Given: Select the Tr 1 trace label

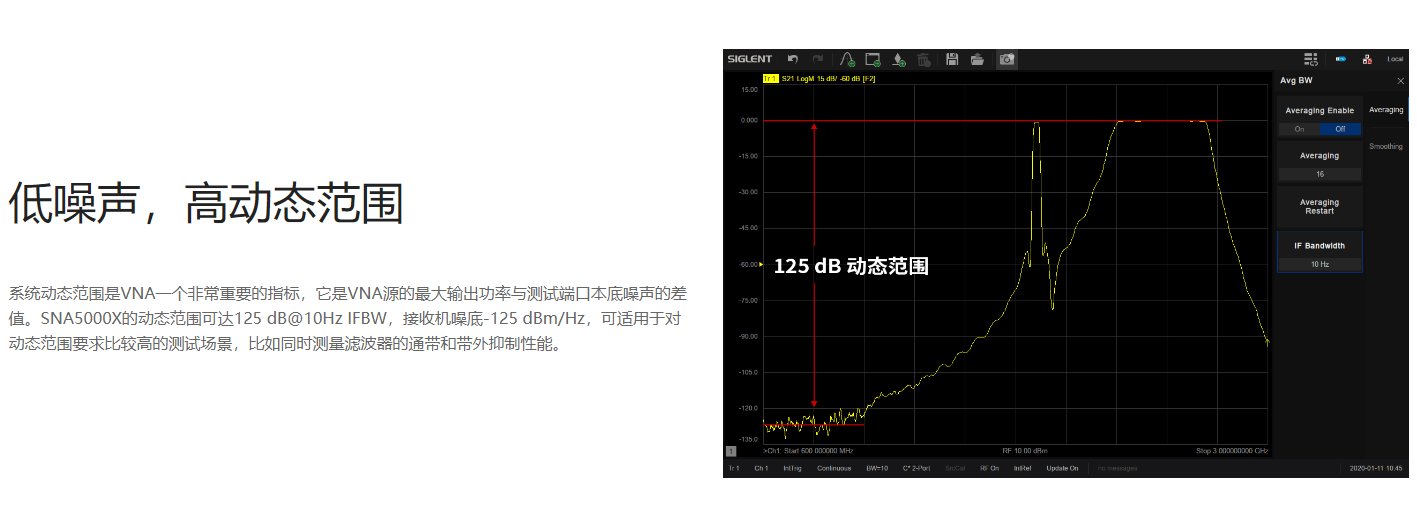Looking at the screenshot, I should click(770, 78).
